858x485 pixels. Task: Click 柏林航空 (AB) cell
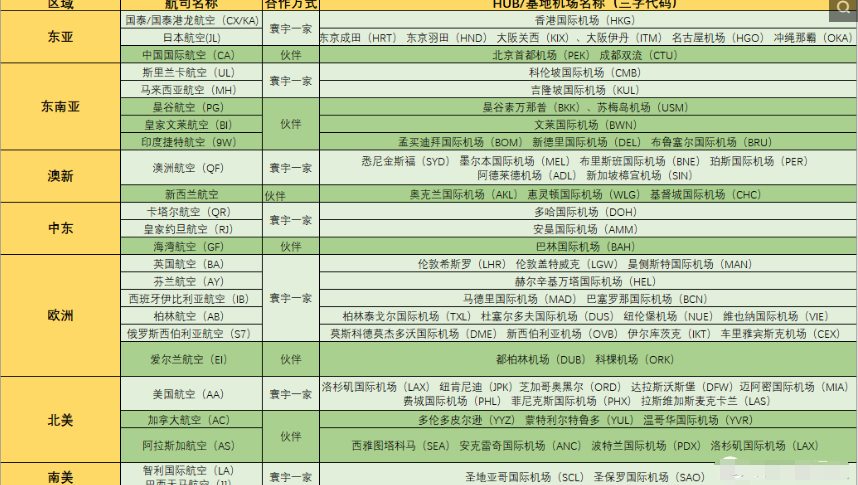pos(192,316)
